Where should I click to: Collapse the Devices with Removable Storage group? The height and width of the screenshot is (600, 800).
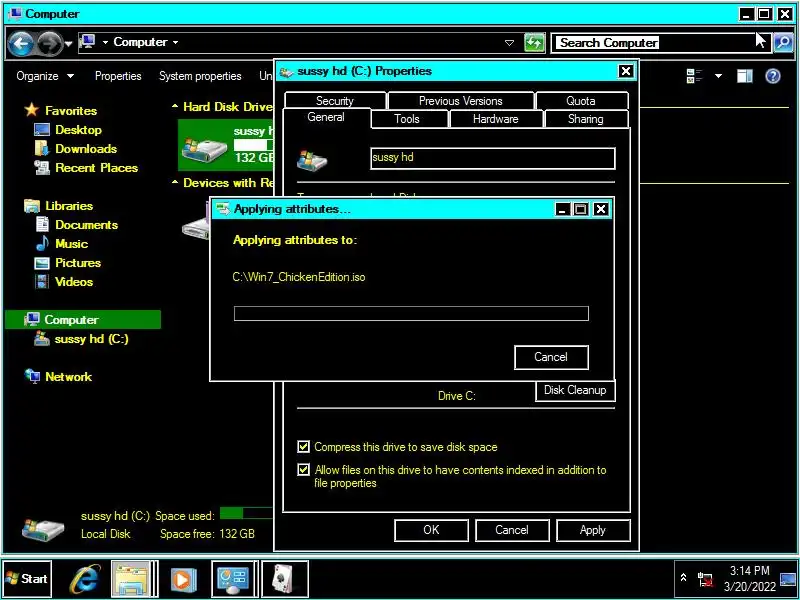click(175, 183)
